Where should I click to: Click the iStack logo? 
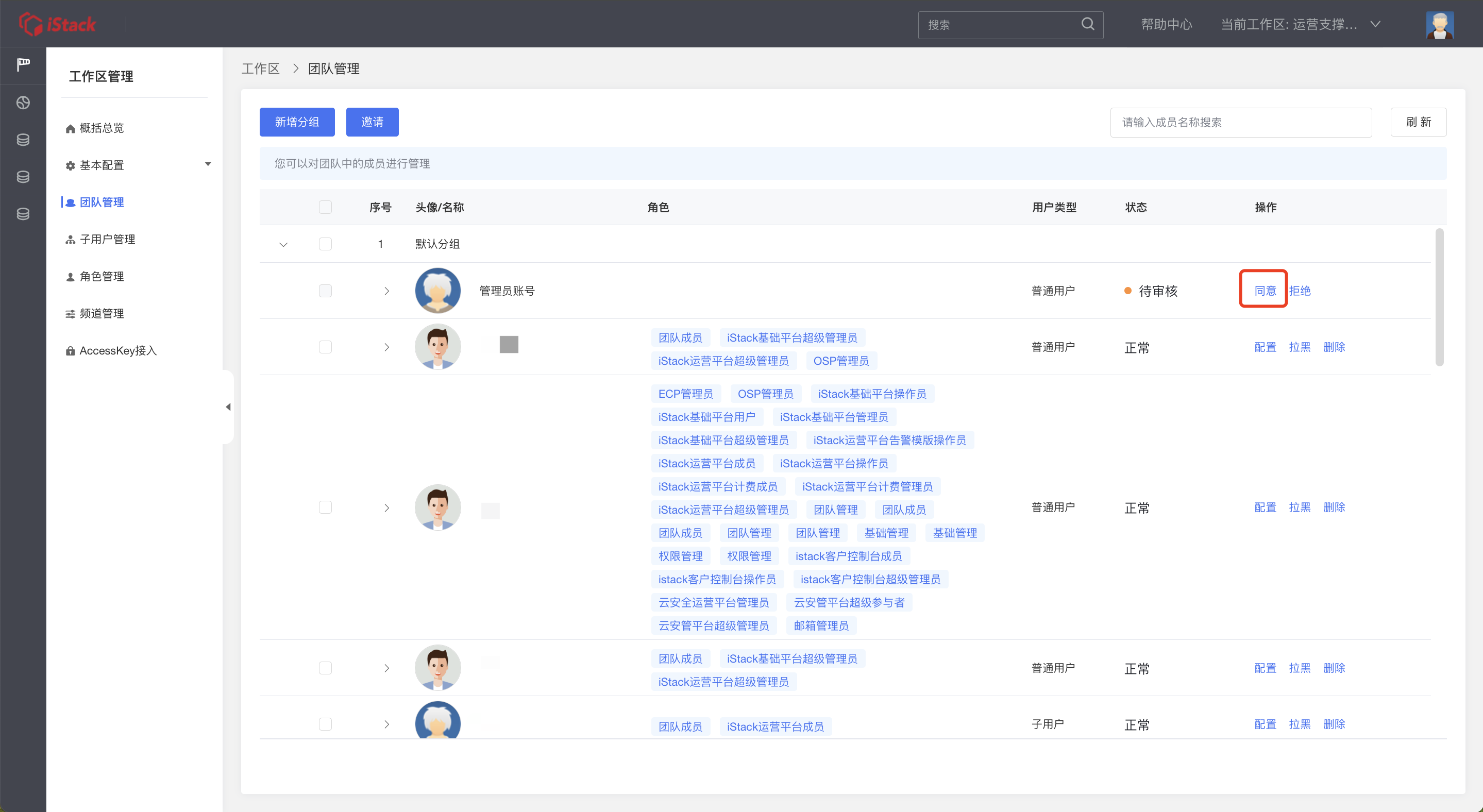click(x=57, y=24)
